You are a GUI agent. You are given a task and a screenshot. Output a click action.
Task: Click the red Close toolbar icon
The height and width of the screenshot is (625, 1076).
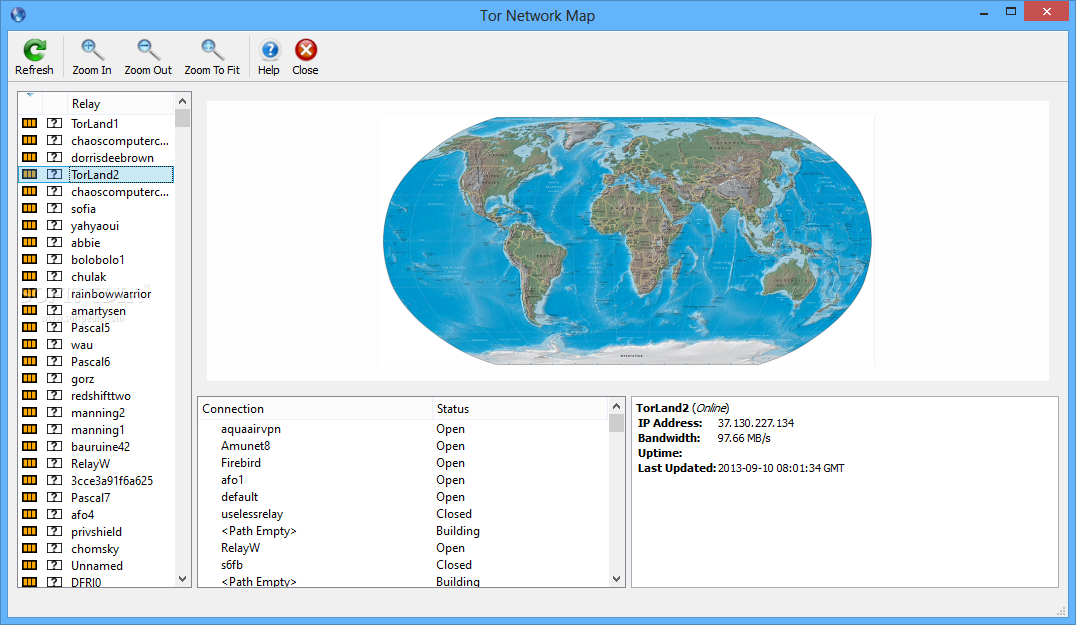pos(306,50)
